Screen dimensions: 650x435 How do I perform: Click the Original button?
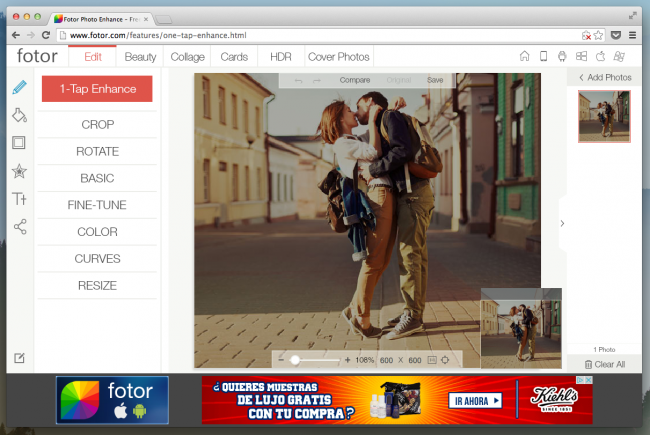click(399, 80)
